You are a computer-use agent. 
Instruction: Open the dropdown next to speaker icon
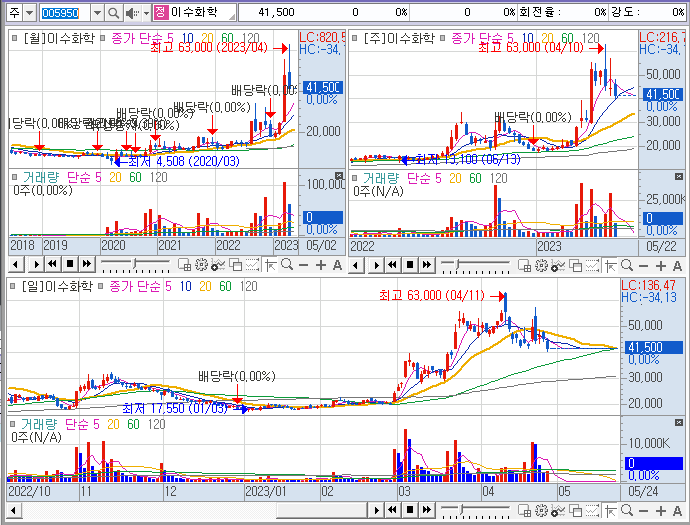click(x=147, y=13)
